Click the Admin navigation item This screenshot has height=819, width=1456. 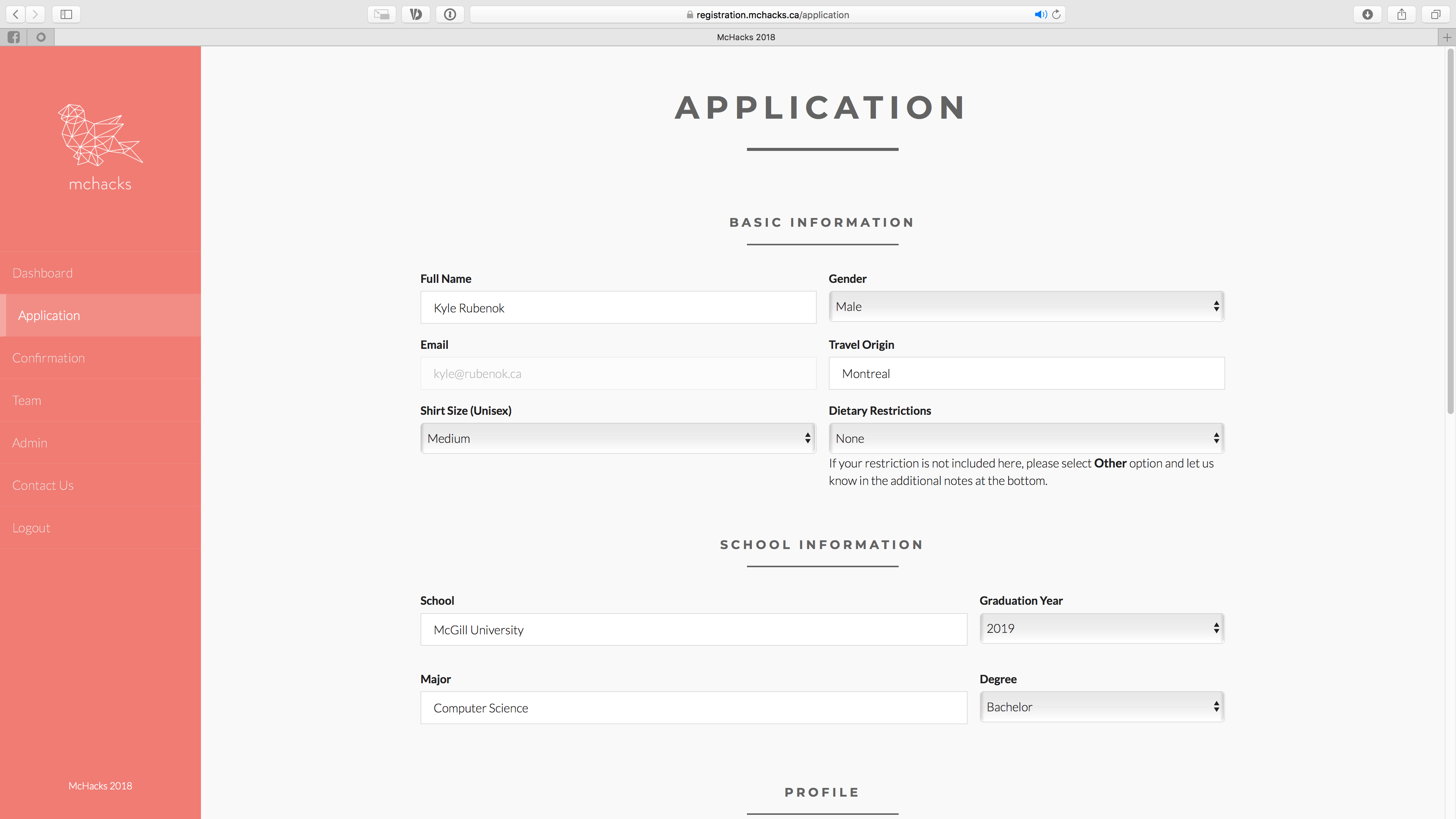[x=28, y=442]
